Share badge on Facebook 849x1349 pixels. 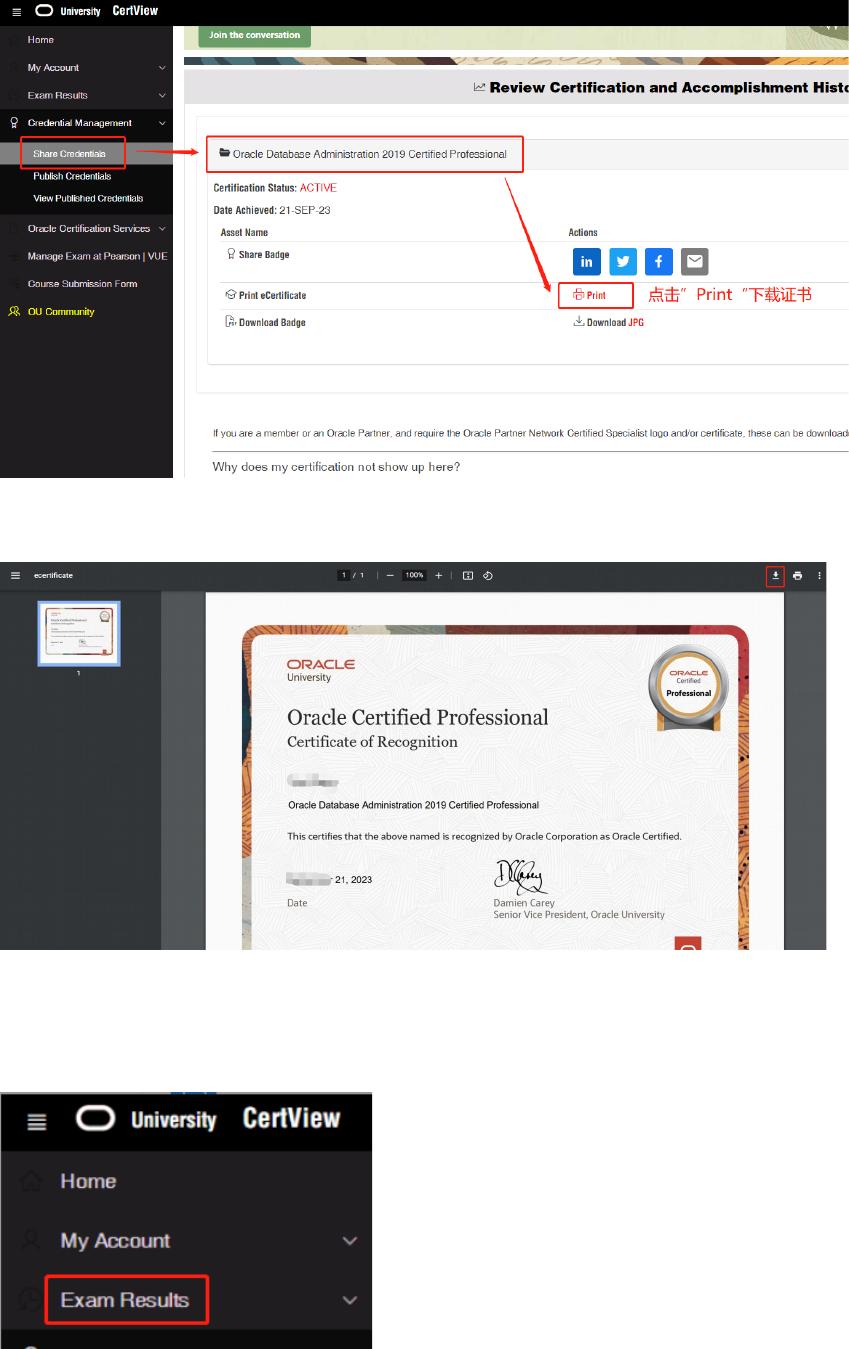coord(659,262)
